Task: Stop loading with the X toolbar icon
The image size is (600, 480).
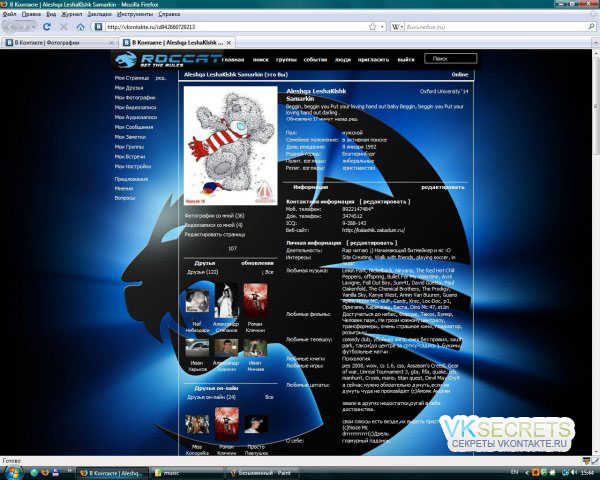Action: click(64, 27)
